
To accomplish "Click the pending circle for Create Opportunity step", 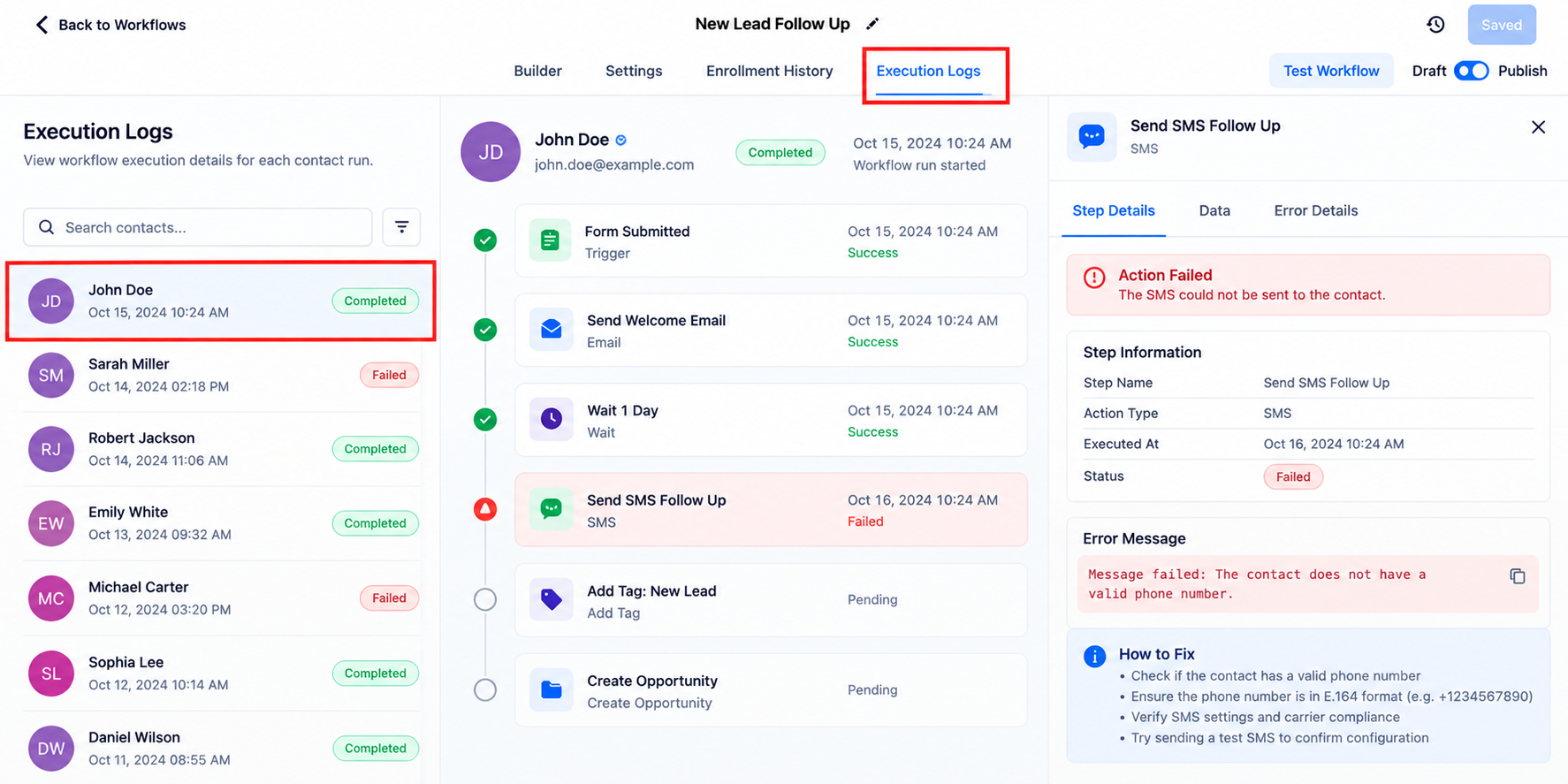I will click(x=485, y=689).
